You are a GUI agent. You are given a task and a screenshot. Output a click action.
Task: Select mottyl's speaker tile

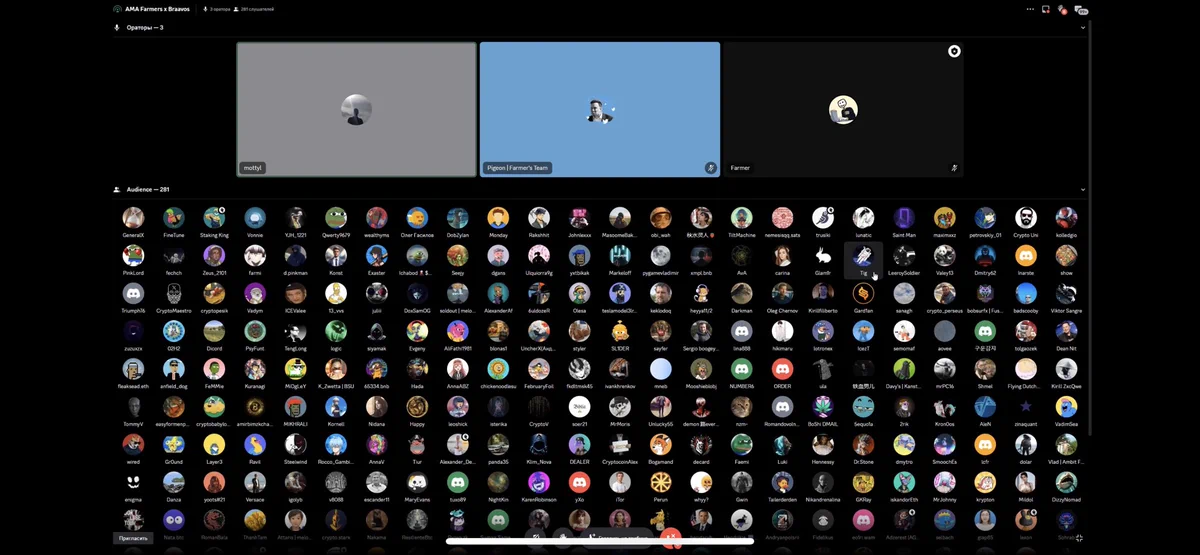(x=356, y=109)
